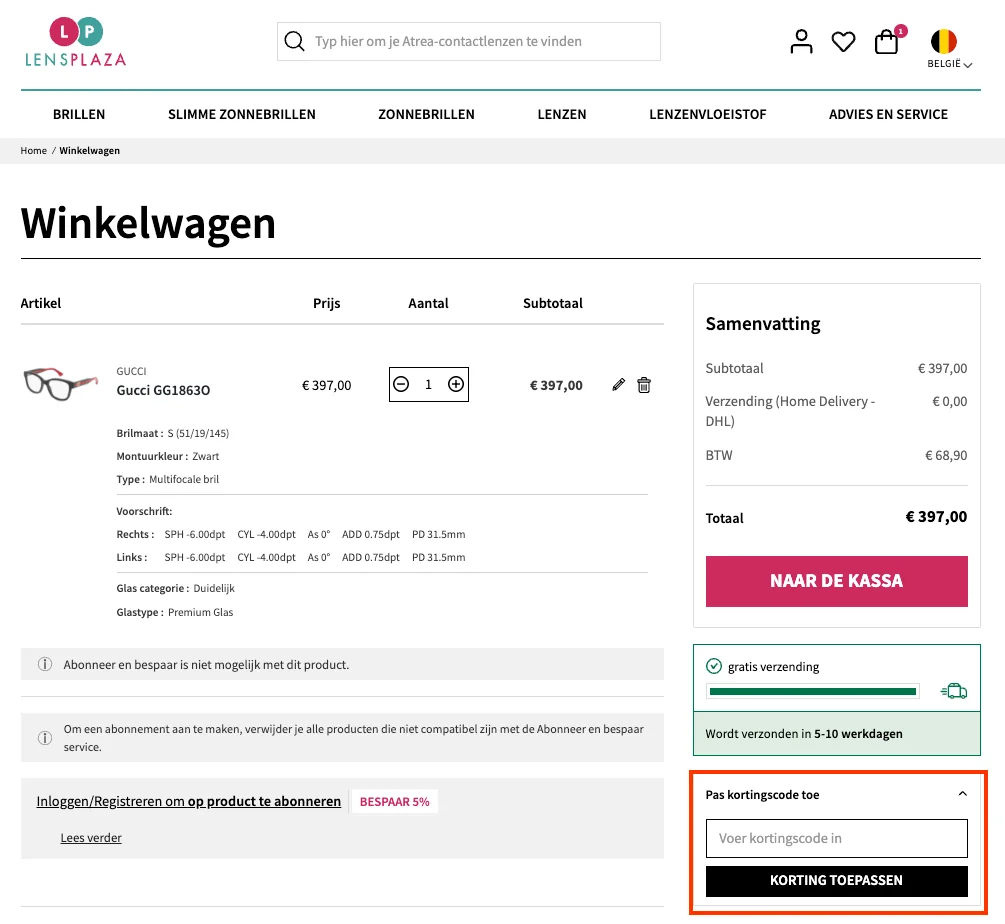Open the search magnifier icon
The height and width of the screenshot is (924, 1005).
pos(294,41)
